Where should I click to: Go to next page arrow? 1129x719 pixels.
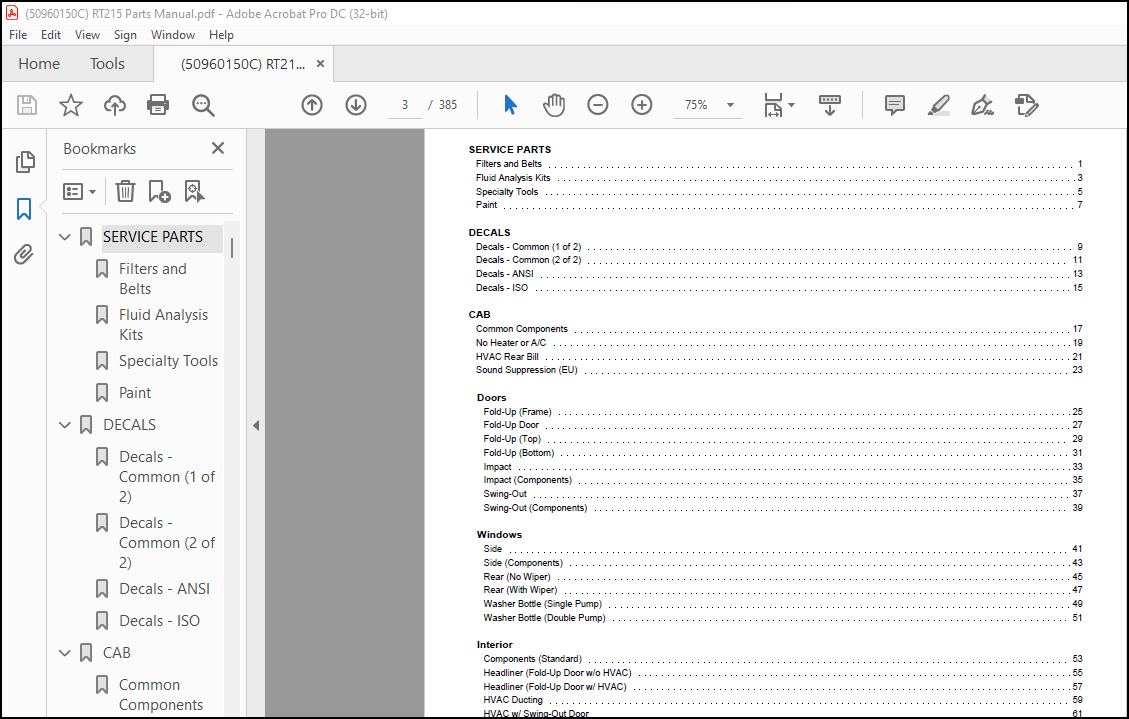coord(356,105)
